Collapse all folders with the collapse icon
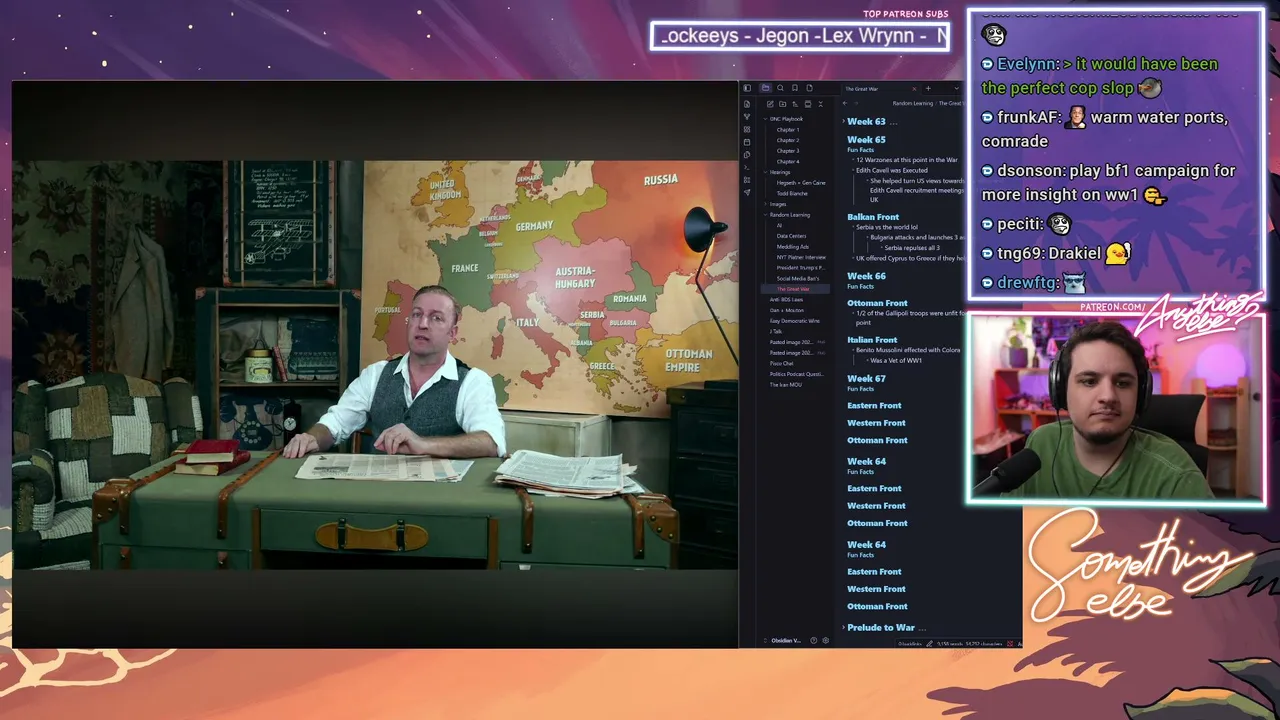1280x720 pixels. tap(821, 104)
